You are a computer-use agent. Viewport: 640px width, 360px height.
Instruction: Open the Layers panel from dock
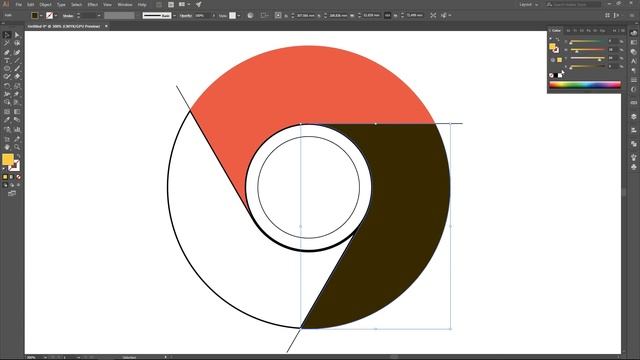(633, 117)
